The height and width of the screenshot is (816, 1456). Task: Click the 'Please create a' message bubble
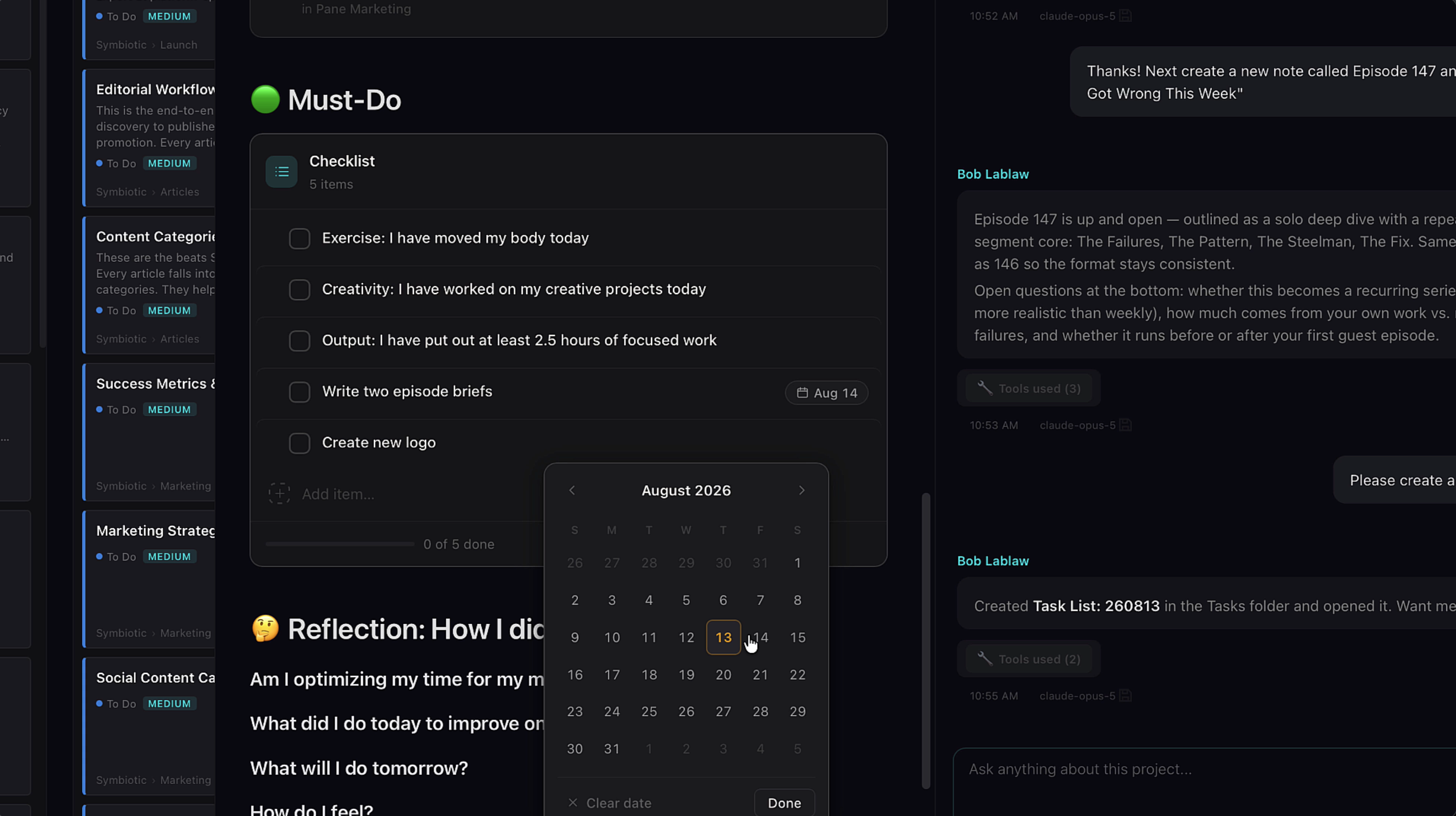(1394, 480)
